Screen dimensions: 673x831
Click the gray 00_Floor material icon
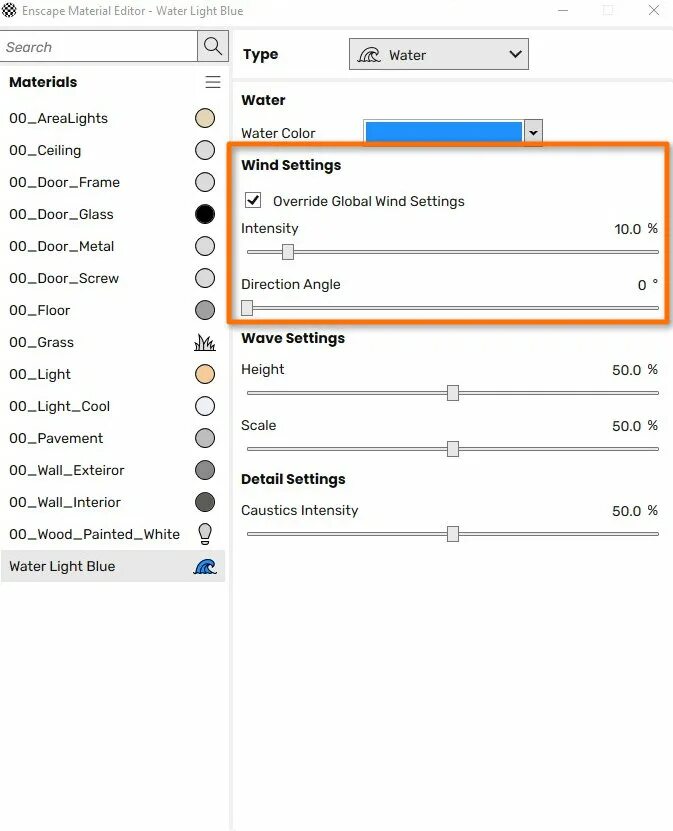[205, 310]
